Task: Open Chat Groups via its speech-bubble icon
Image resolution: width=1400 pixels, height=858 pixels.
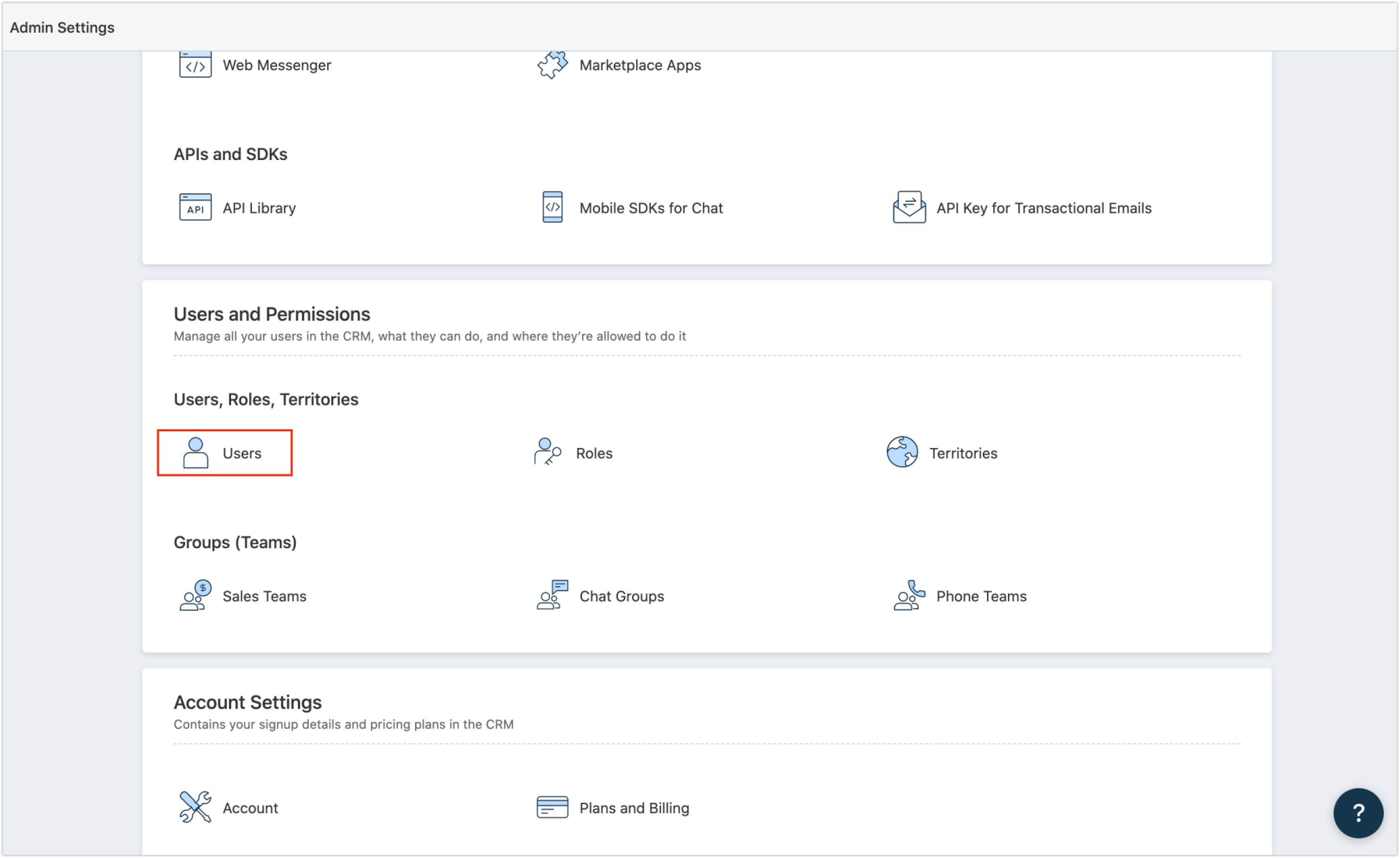Action: (x=551, y=595)
